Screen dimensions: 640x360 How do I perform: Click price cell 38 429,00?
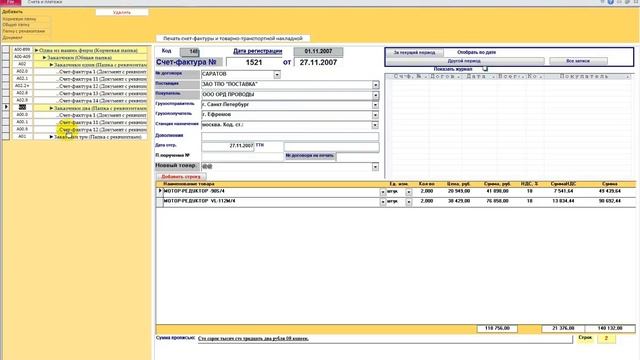[x=458, y=201]
